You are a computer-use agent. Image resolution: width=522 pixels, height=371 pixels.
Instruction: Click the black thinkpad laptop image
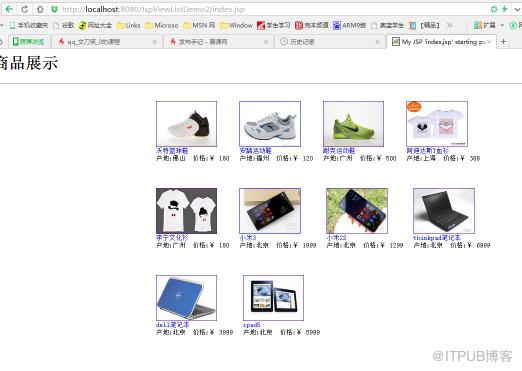click(444, 211)
